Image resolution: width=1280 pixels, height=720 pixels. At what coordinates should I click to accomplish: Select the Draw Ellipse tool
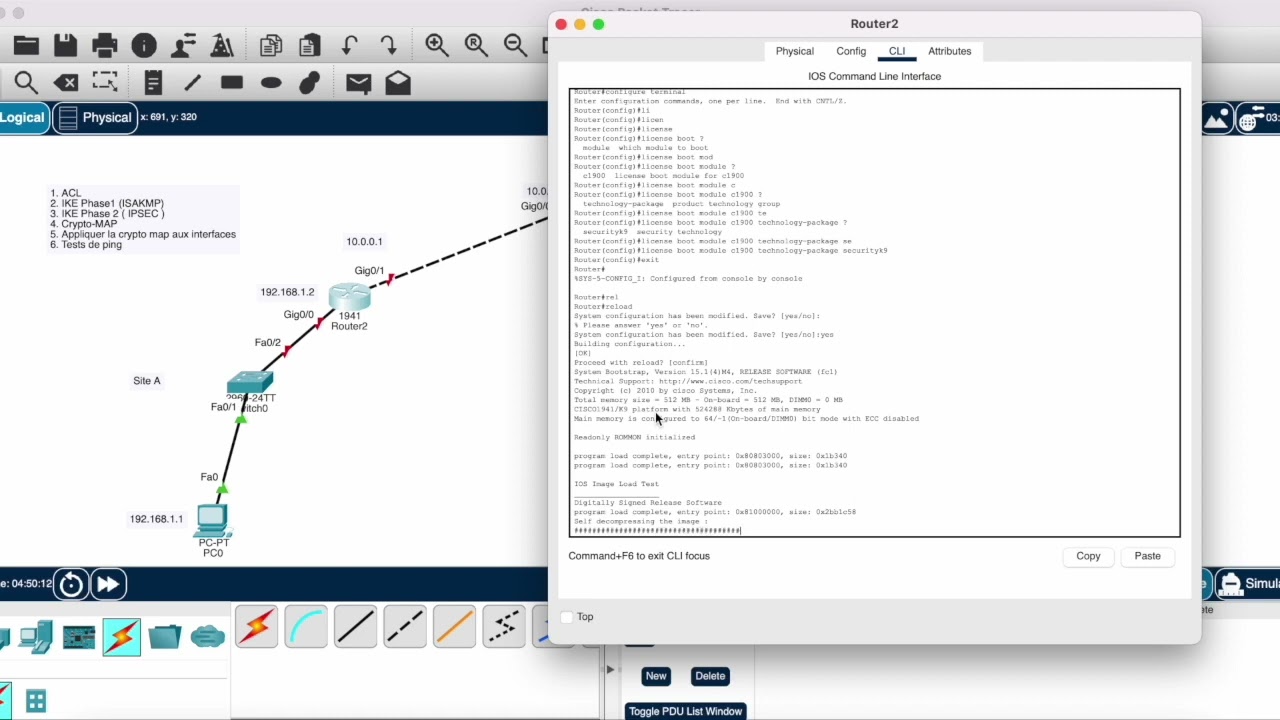pos(271,83)
